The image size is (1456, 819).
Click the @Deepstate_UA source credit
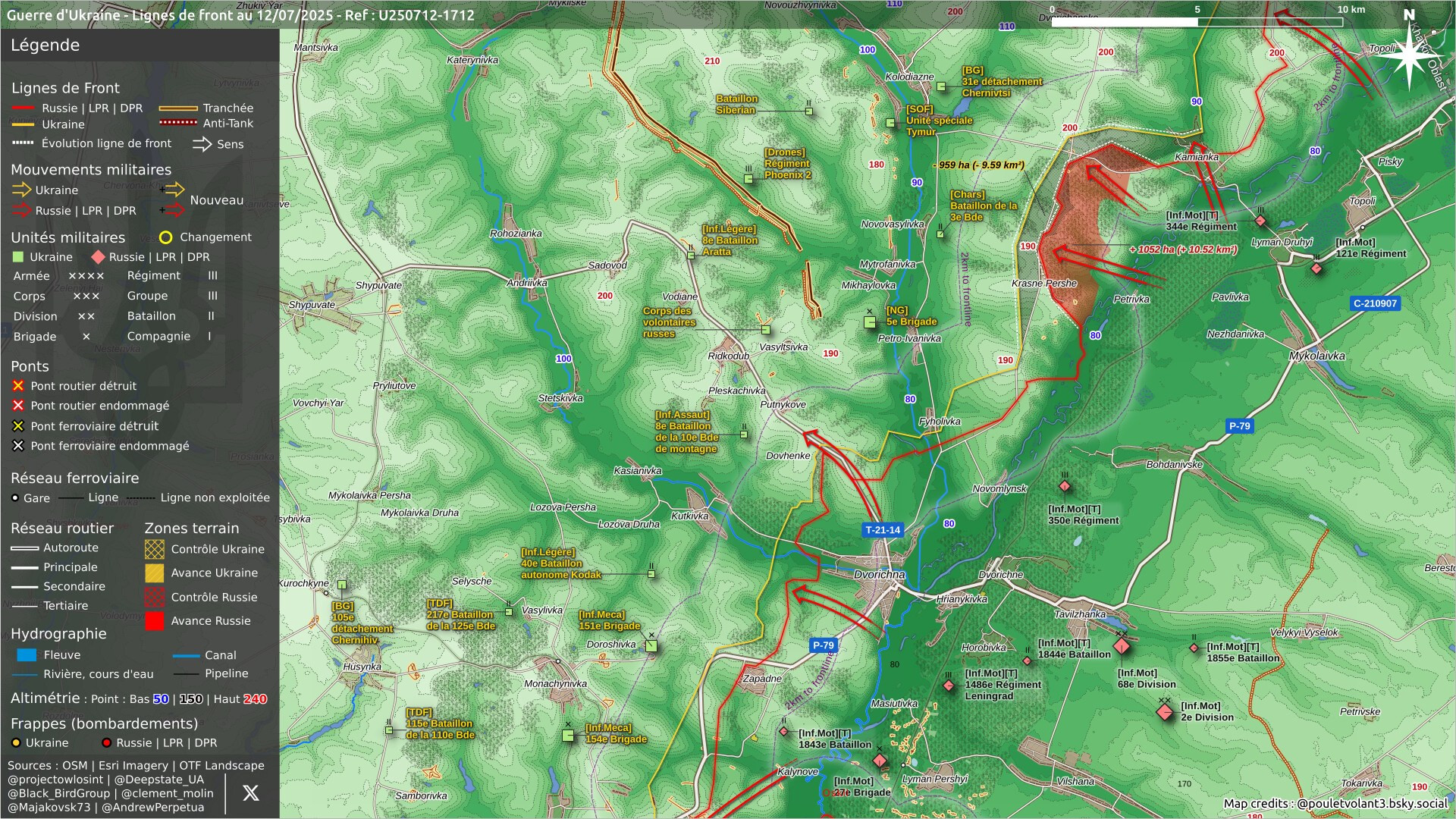tap(158, 780)
